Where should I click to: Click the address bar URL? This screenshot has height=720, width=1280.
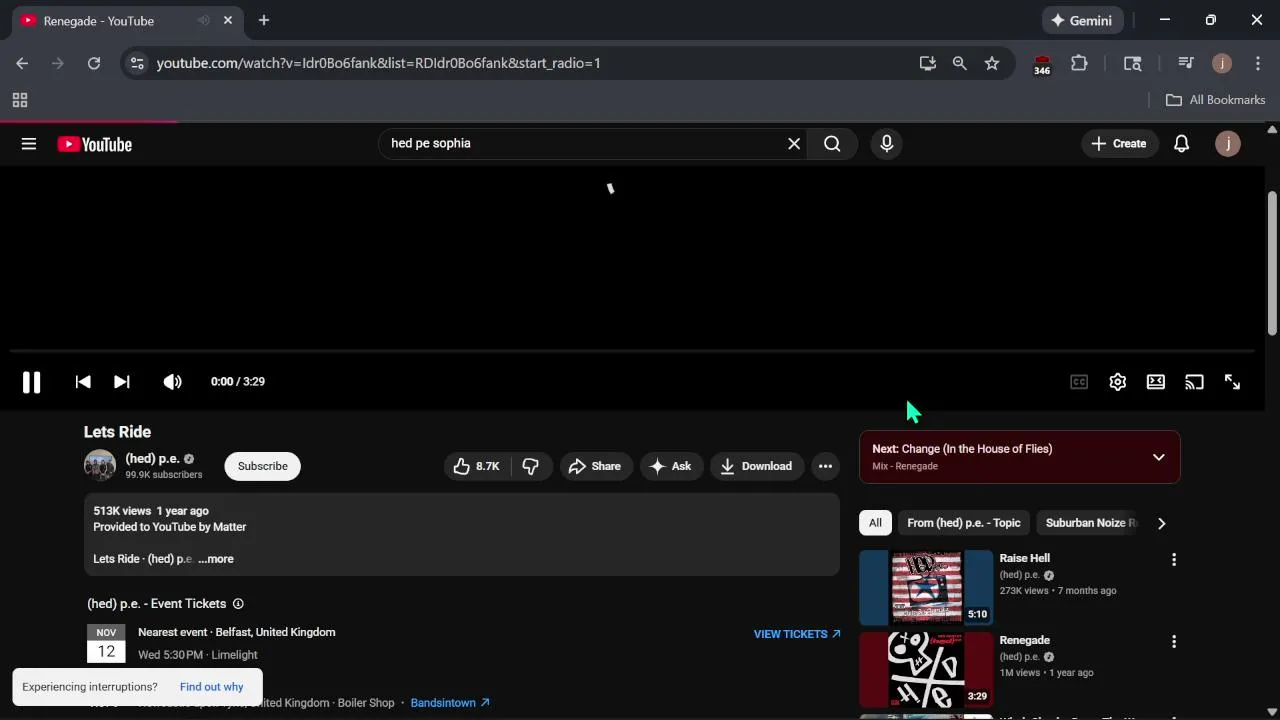[379, 63]
